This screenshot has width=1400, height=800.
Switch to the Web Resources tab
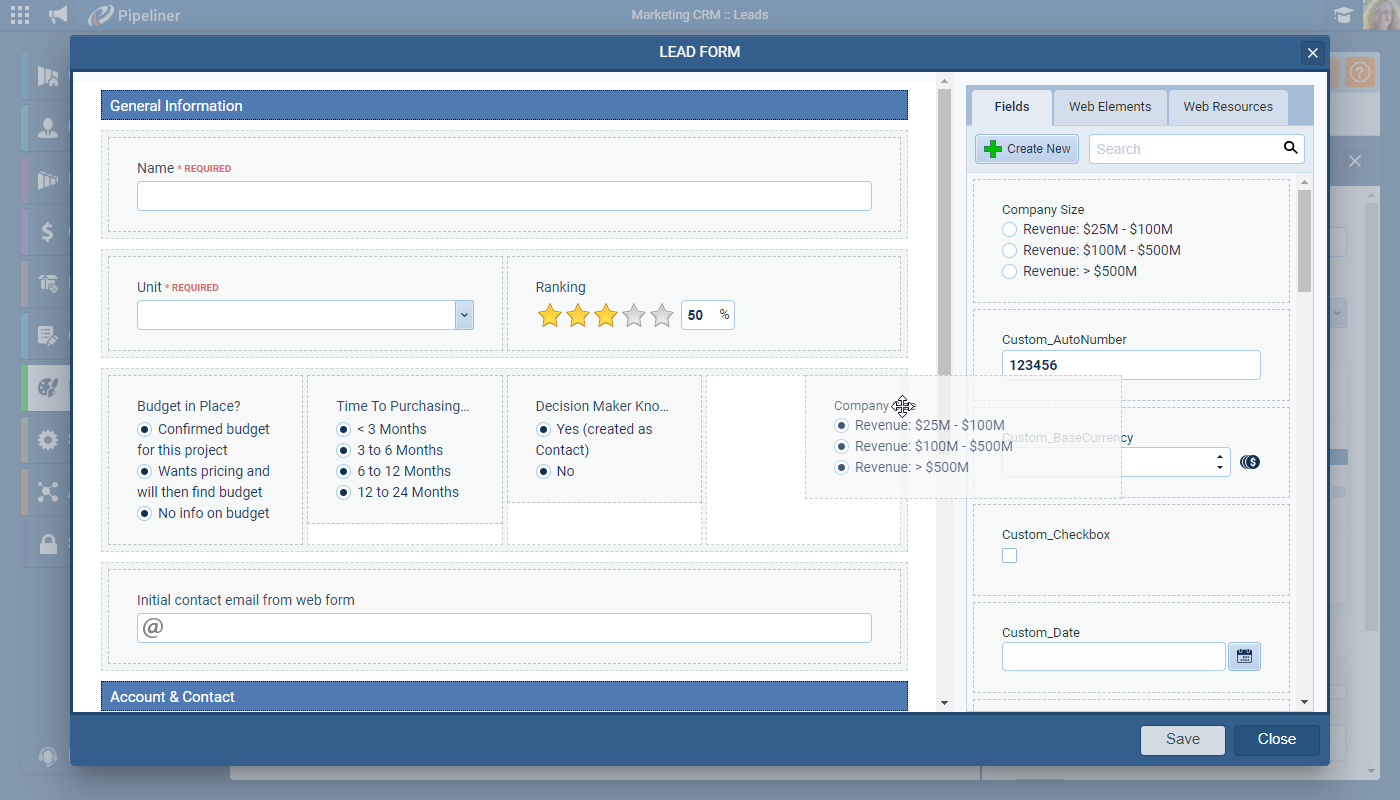(1227, 107)
